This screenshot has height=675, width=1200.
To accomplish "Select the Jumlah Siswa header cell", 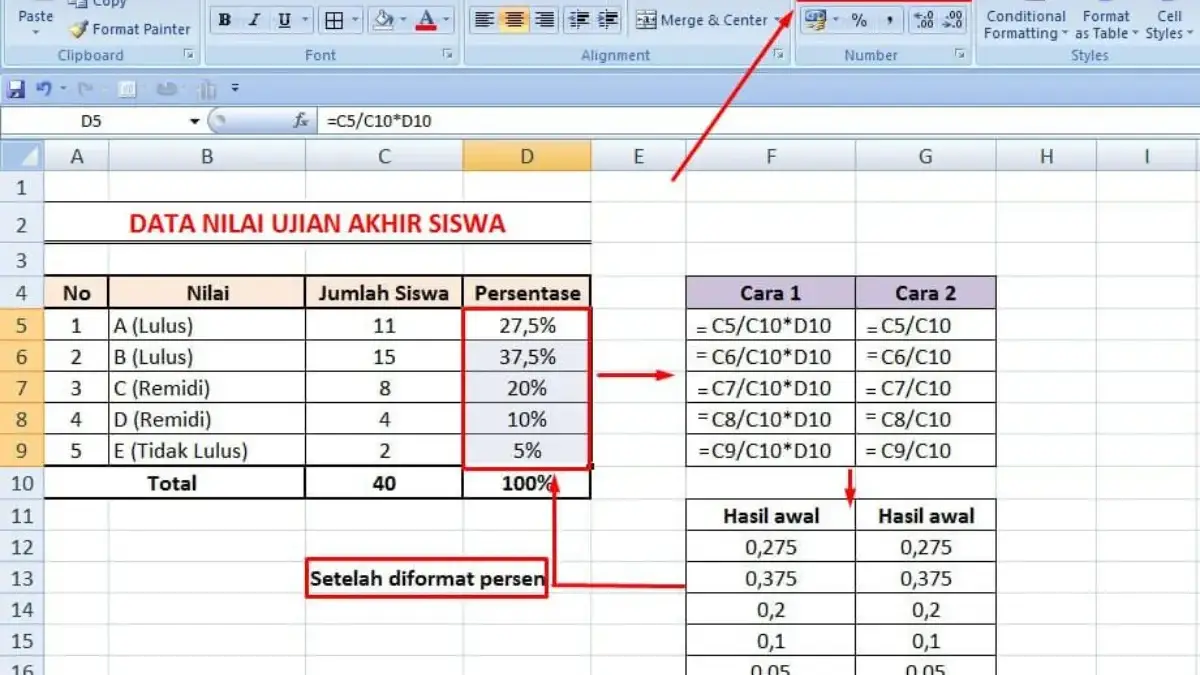I will click(x=384, y=293).
